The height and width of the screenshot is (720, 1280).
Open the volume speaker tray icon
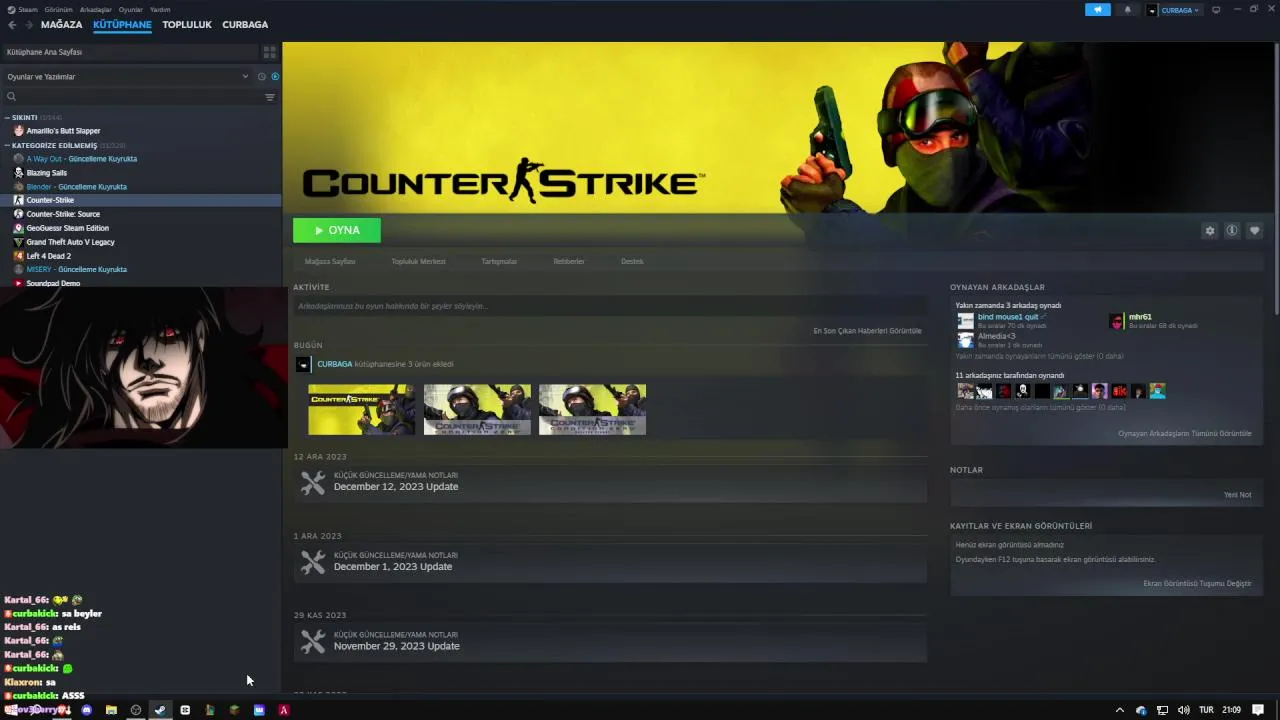tap(1184, 710)
